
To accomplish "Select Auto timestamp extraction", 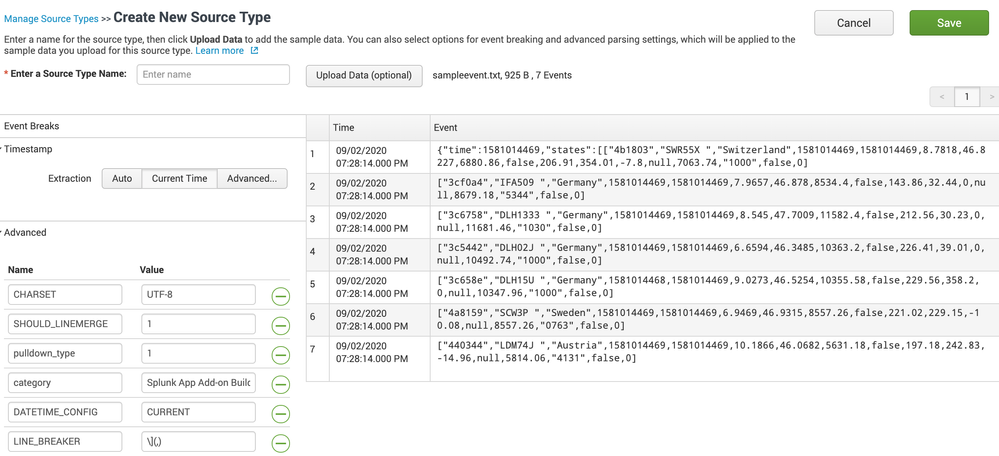I will pos(121,179).
